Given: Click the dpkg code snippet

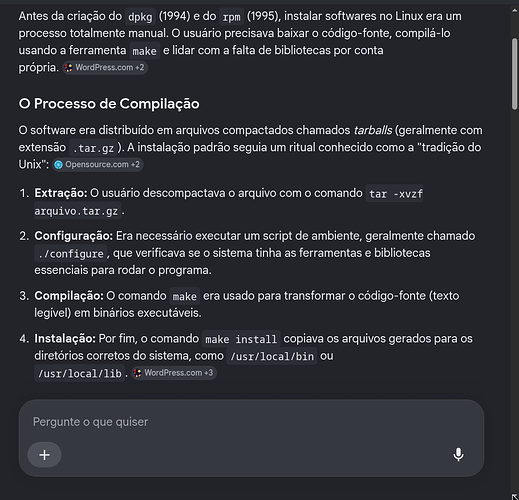Looking at the screenshot, I should point(140,17).
